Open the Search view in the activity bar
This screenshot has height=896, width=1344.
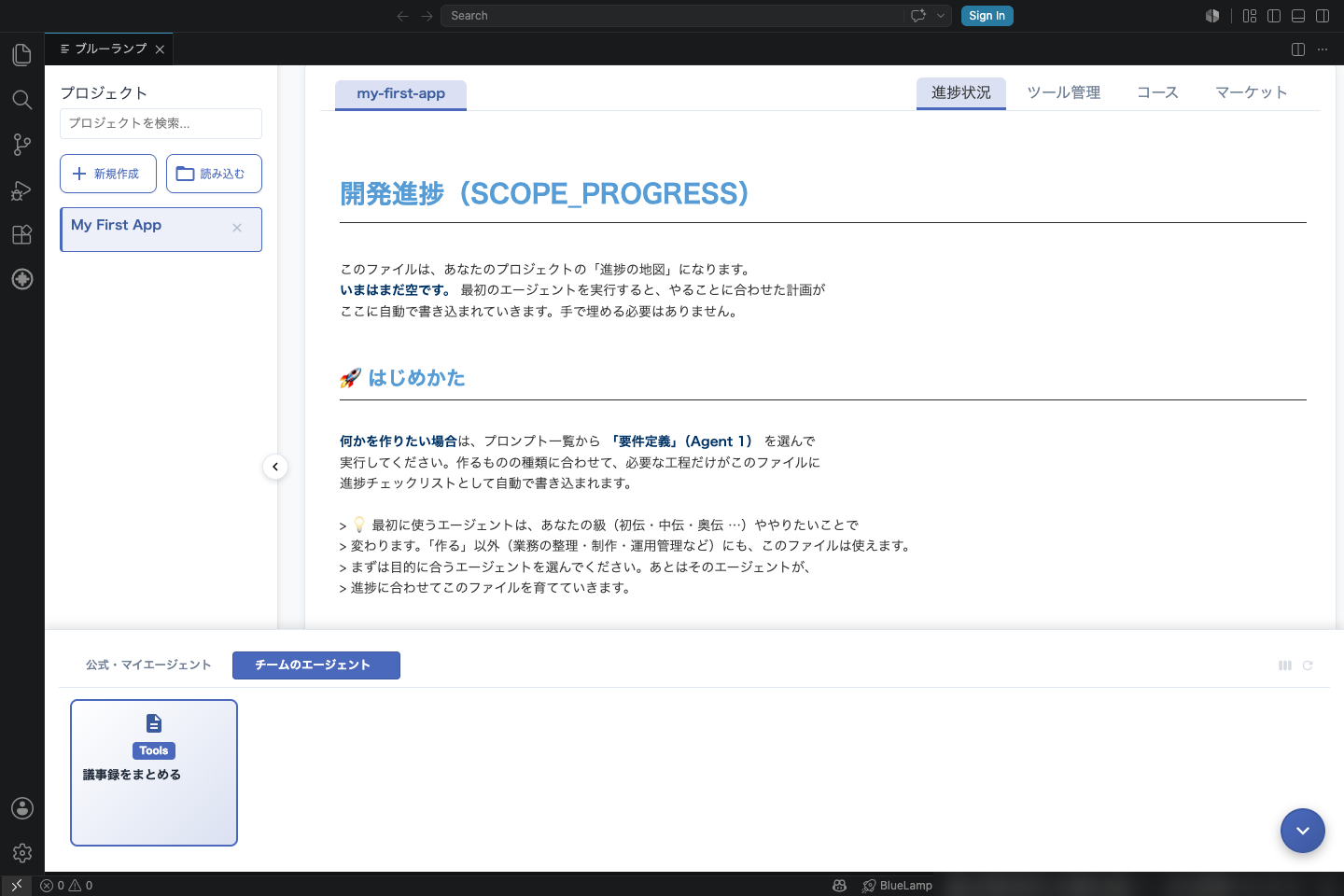22,100
